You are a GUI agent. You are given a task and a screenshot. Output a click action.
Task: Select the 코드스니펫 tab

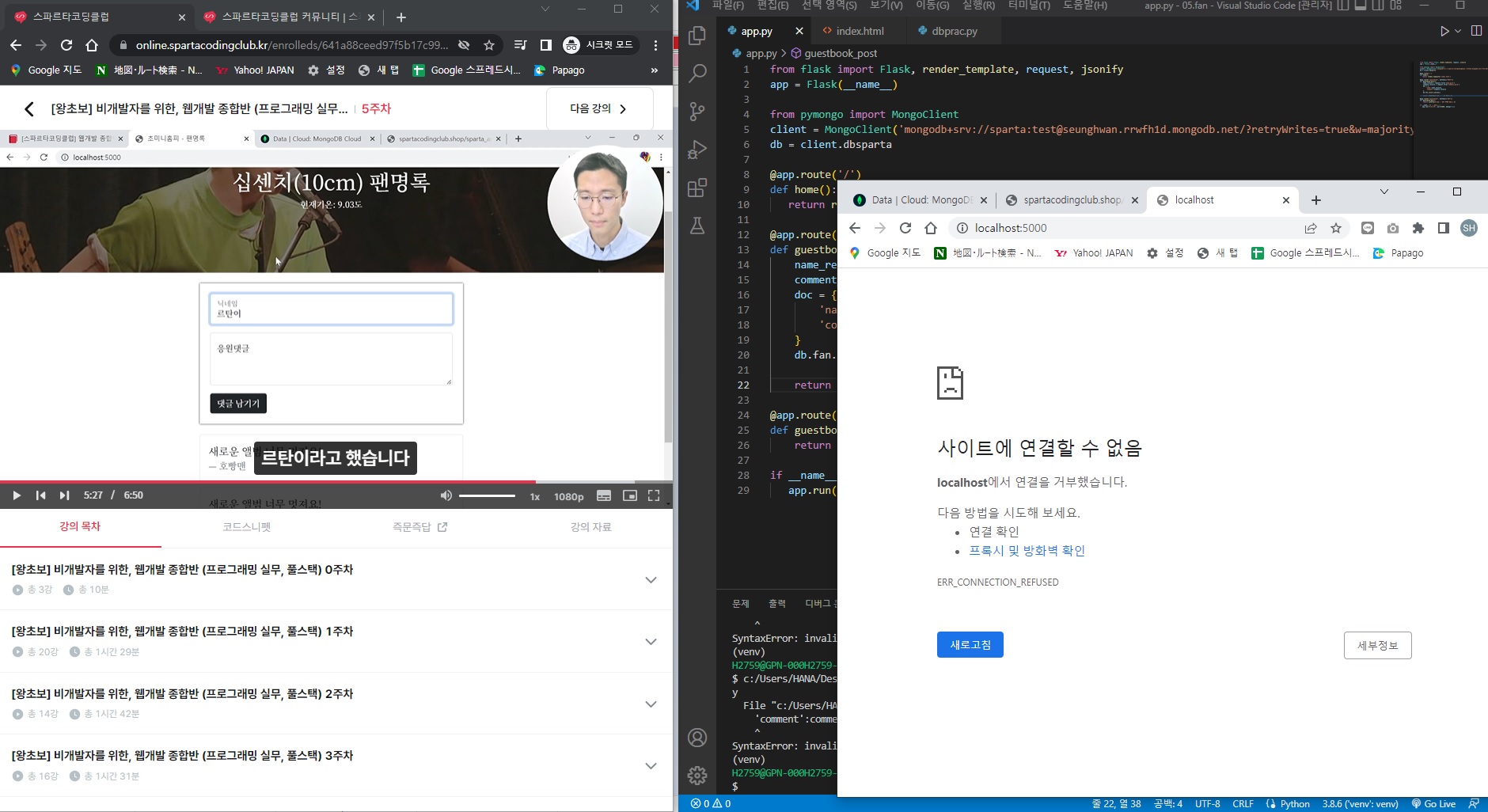coord(247,527)
